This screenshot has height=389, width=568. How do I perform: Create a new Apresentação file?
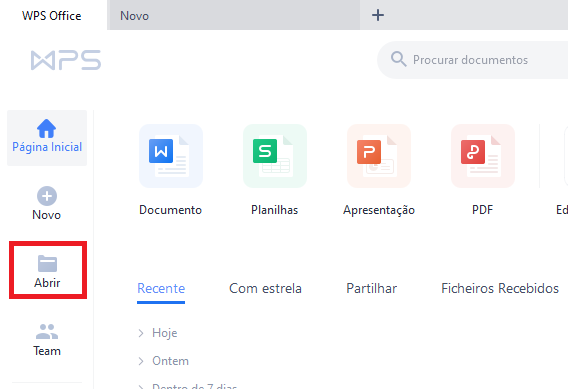tap(379, 156)
